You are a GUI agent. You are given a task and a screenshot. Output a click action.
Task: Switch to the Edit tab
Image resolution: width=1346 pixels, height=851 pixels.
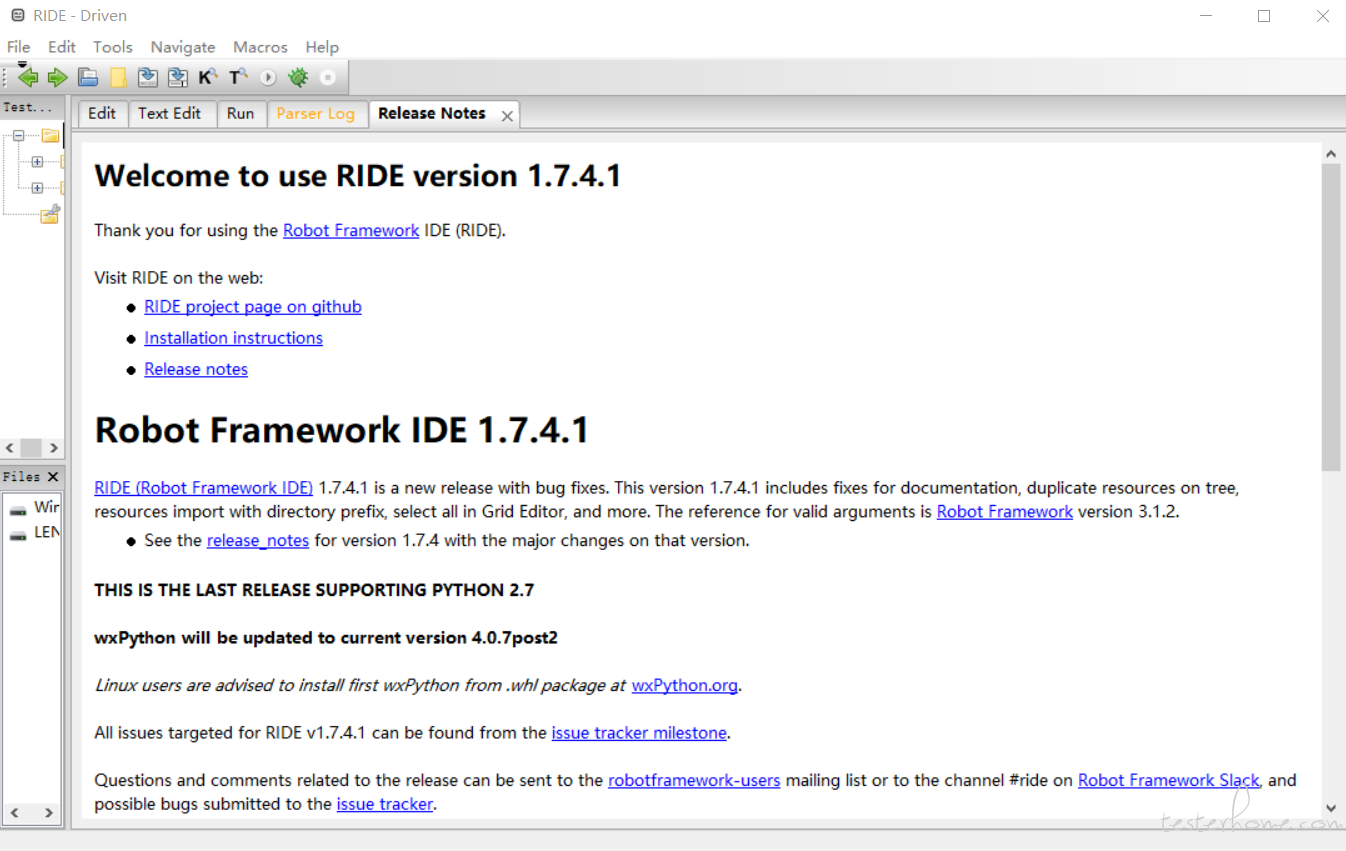click(102, 114)
